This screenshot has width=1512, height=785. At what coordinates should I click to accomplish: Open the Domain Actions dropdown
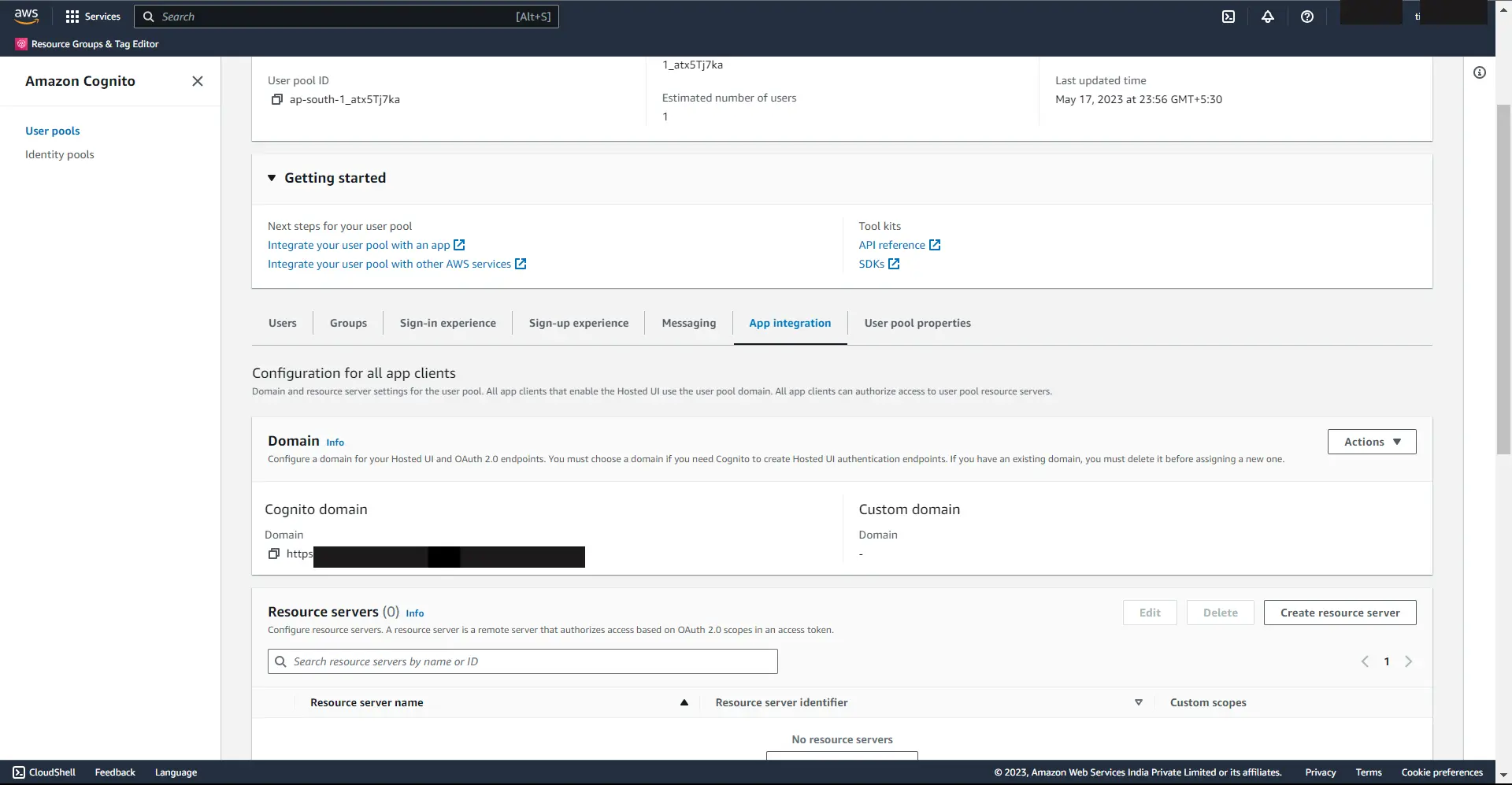1372,442
